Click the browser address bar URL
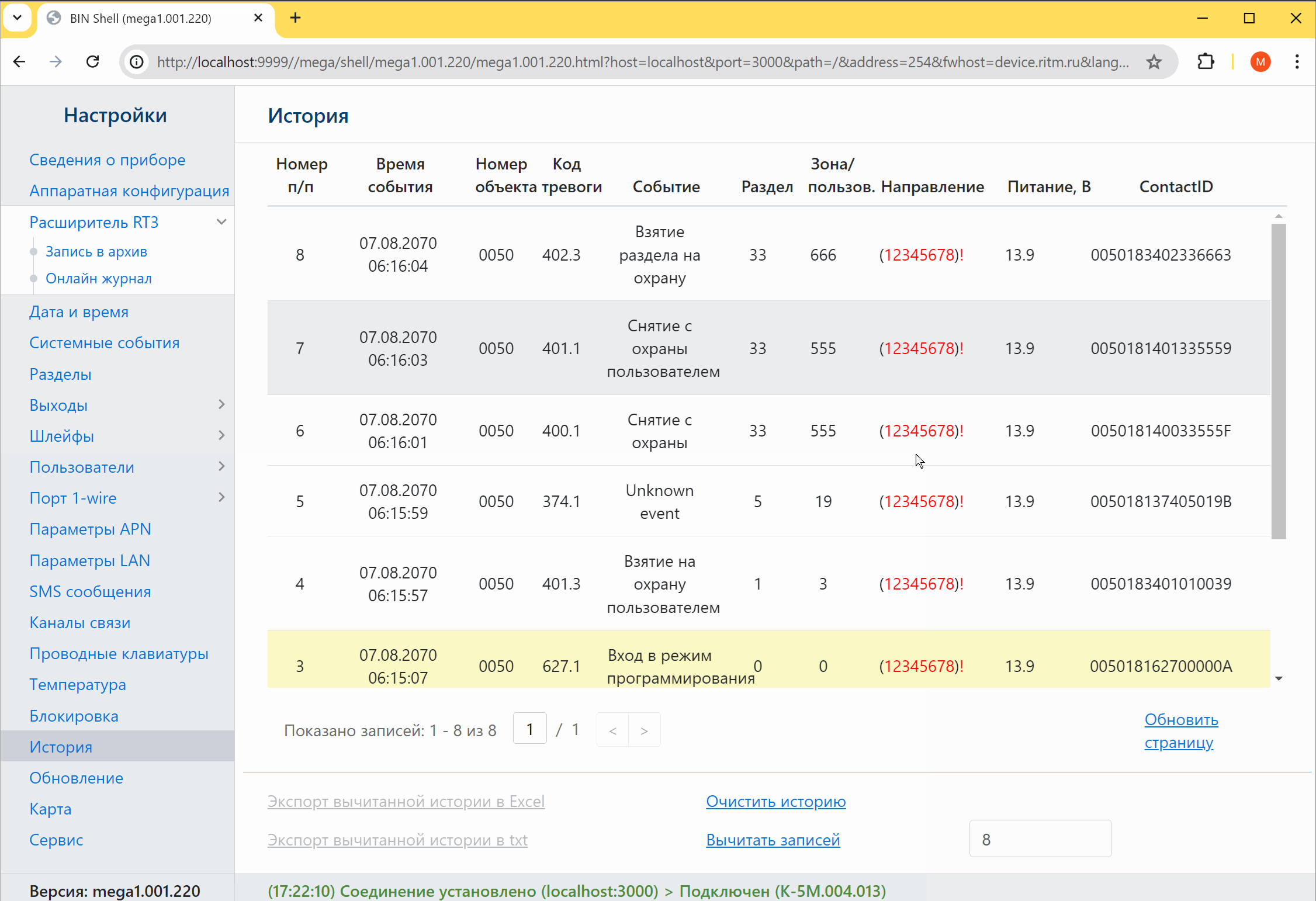1316x901 pixels. (643, 62)
